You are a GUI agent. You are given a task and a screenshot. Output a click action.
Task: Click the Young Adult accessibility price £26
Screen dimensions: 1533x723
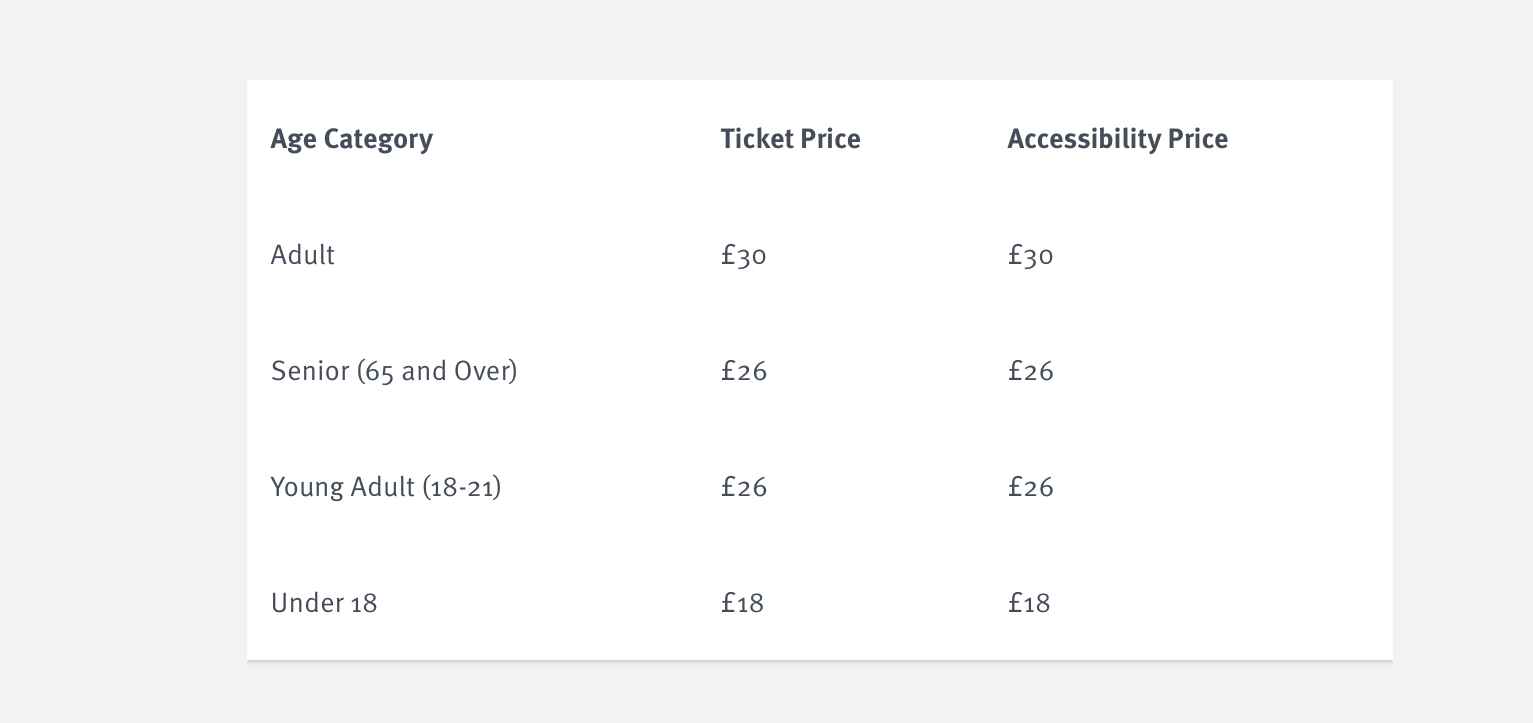(x=1031, y=487)
